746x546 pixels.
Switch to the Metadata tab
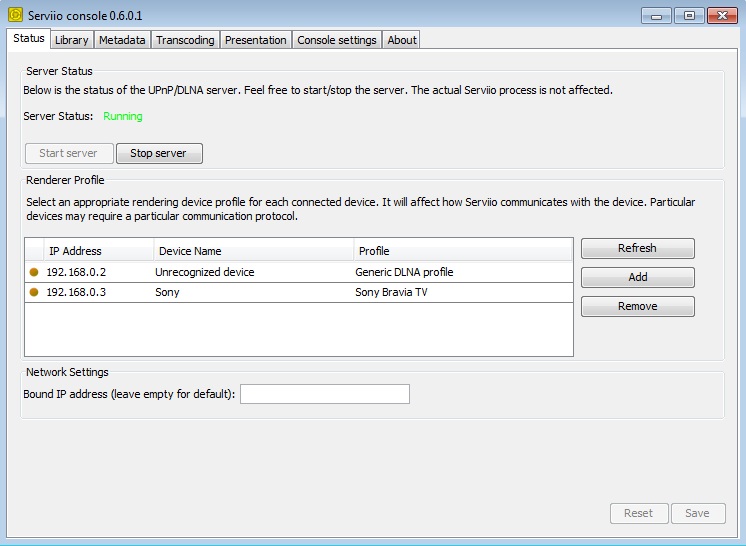[x=122, y=40]
